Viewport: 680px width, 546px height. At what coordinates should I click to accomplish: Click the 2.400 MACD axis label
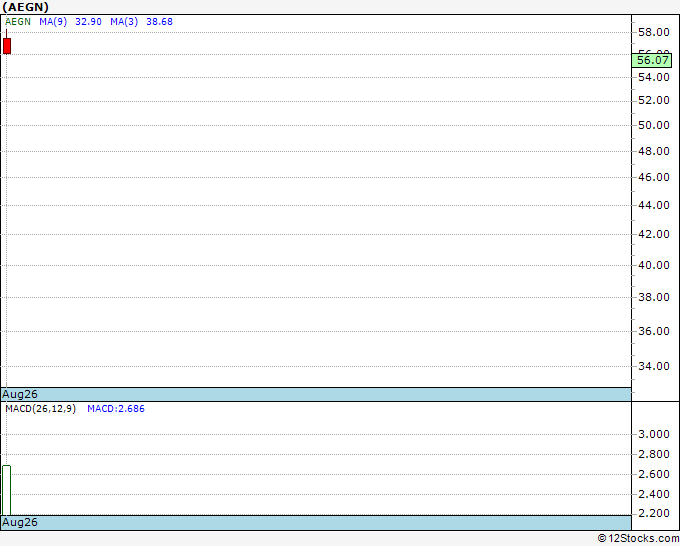(654, 494)
